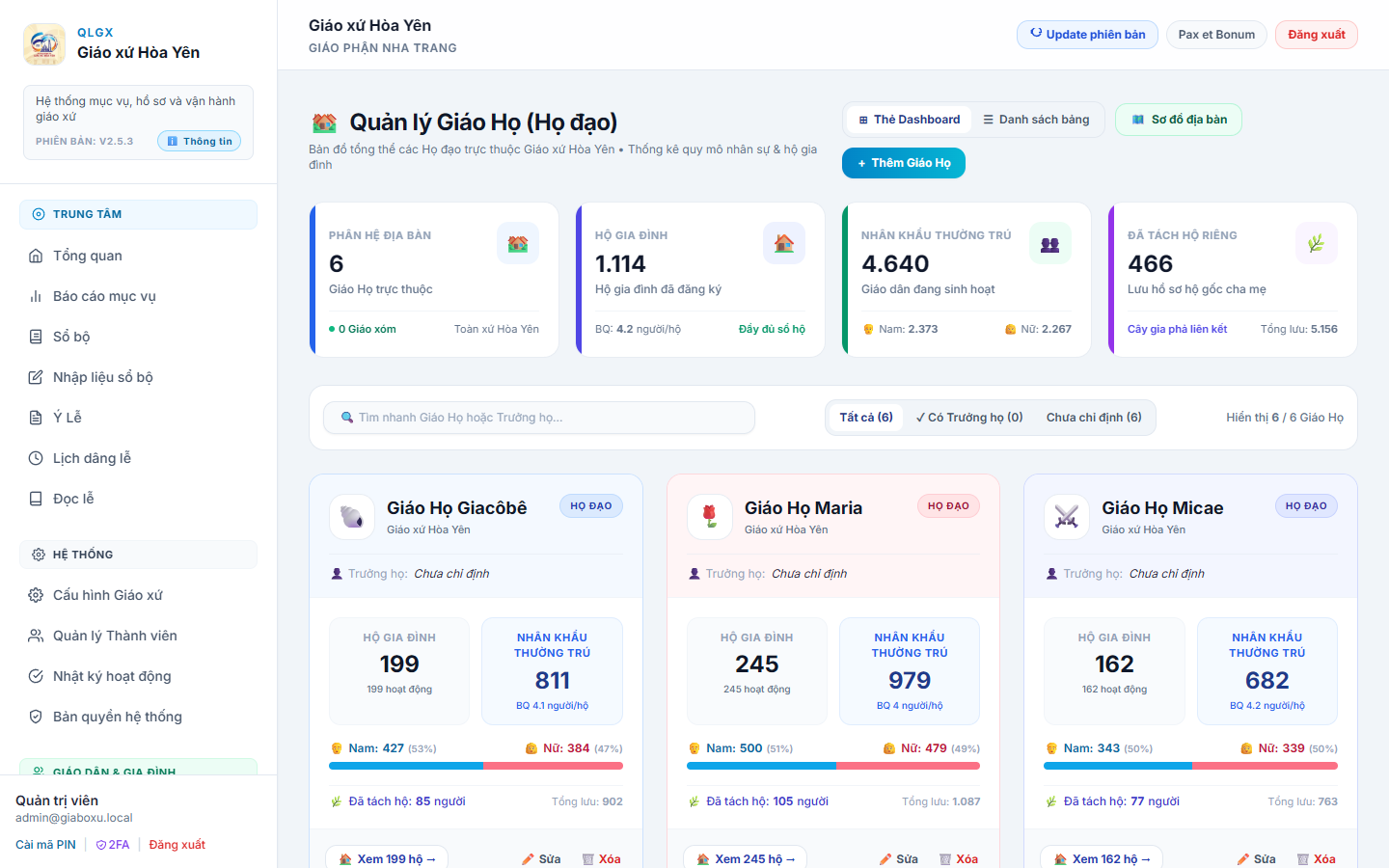Click the crossed swords icon of Giáo Họ Micae
1389x868 pixels.
point(1067,517)
